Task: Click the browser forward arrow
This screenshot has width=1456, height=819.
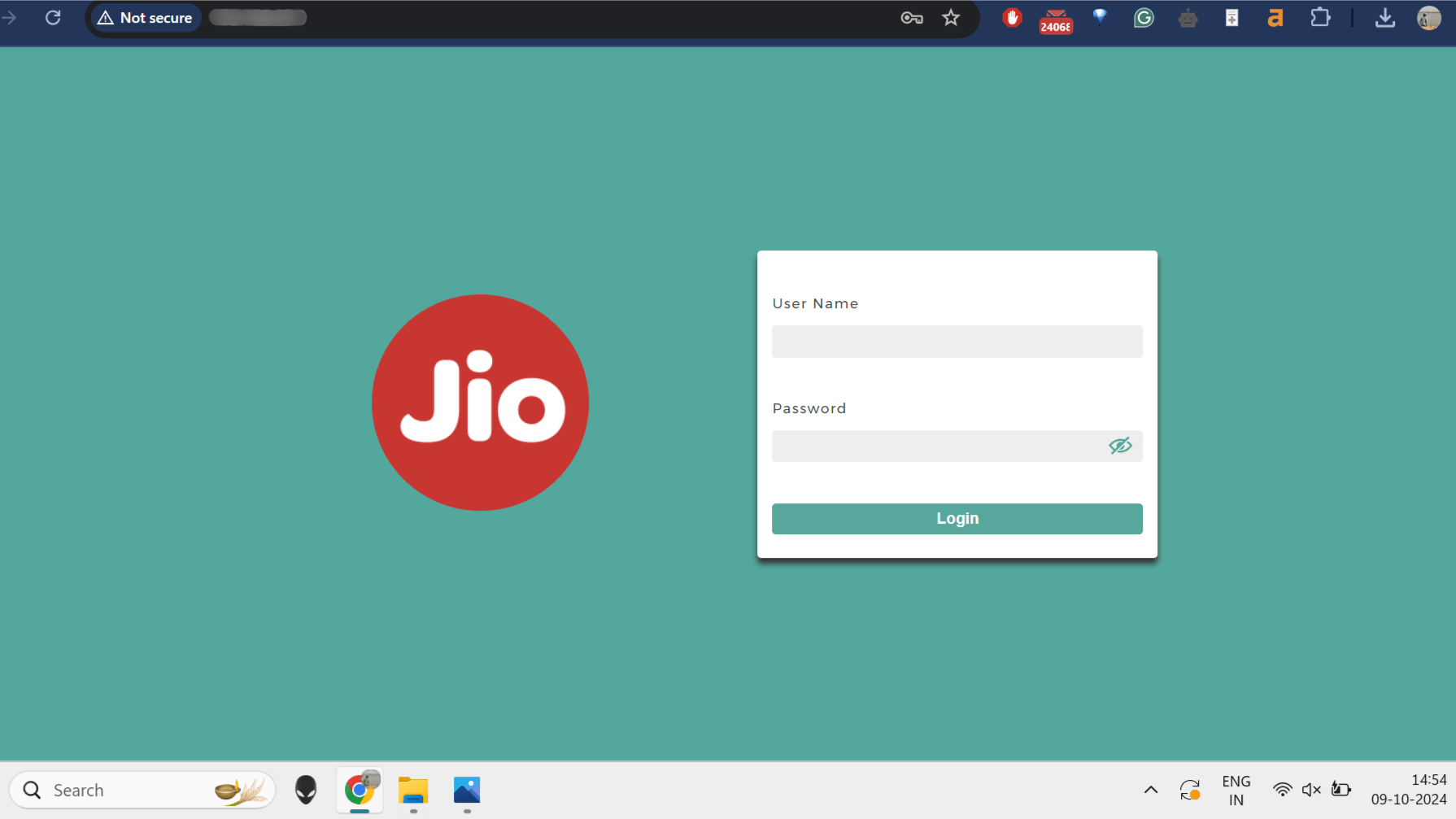Action: 9,17
